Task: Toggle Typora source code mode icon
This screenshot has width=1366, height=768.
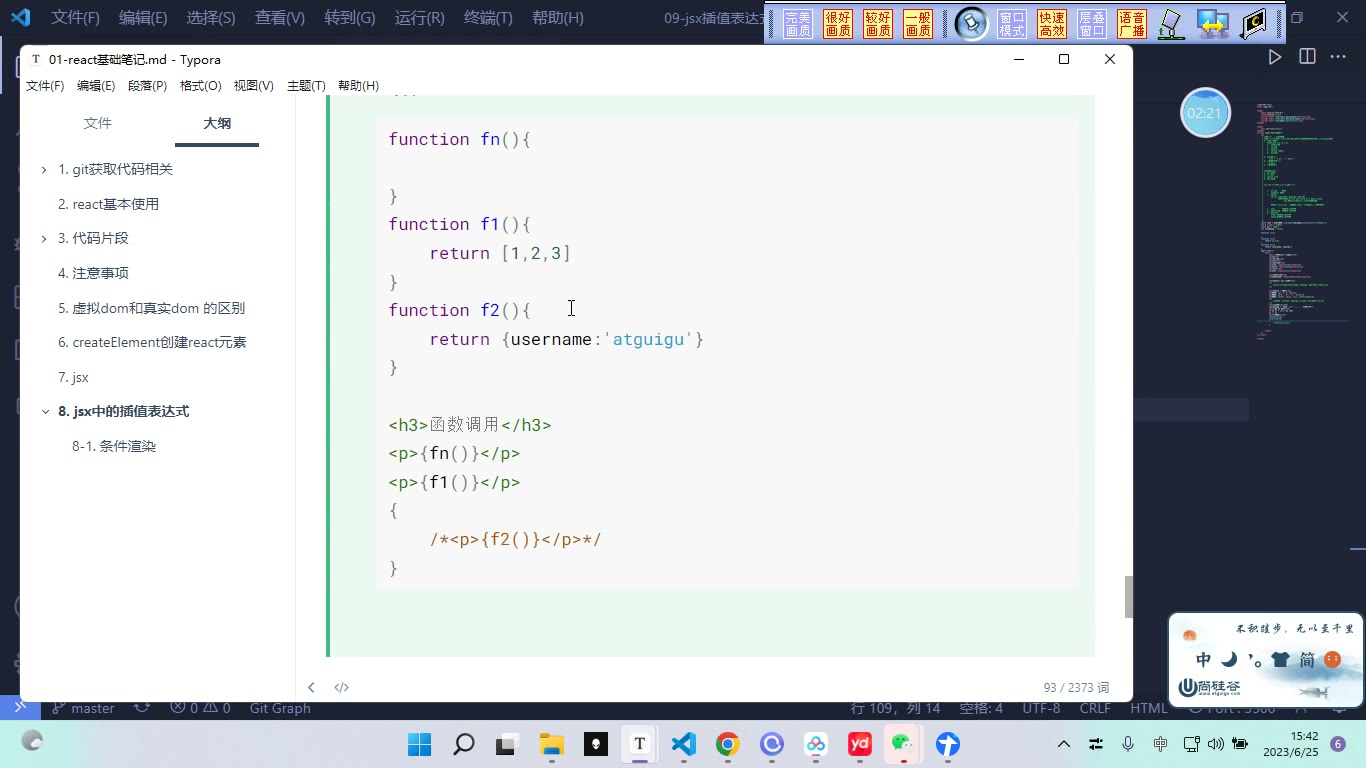Action: click(x=341, y=687)
